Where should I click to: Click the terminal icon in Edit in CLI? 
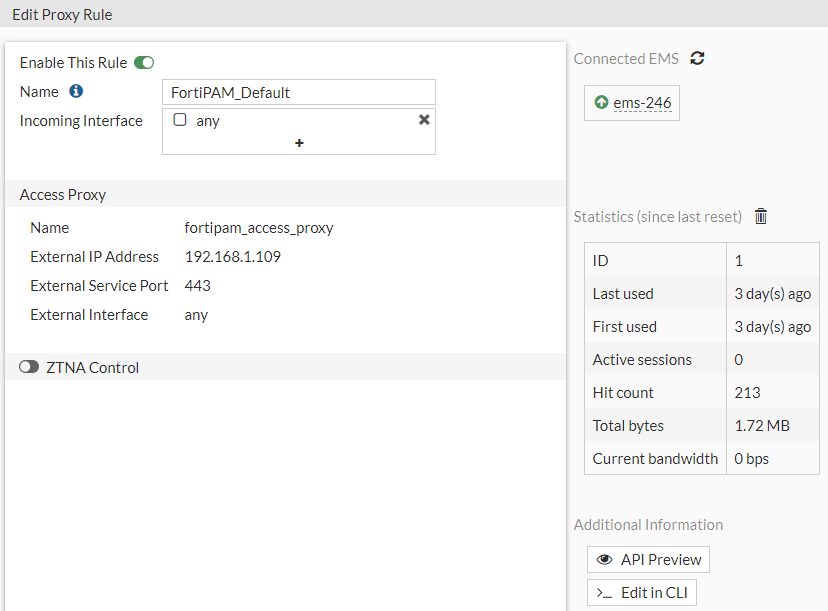(604, 592)
